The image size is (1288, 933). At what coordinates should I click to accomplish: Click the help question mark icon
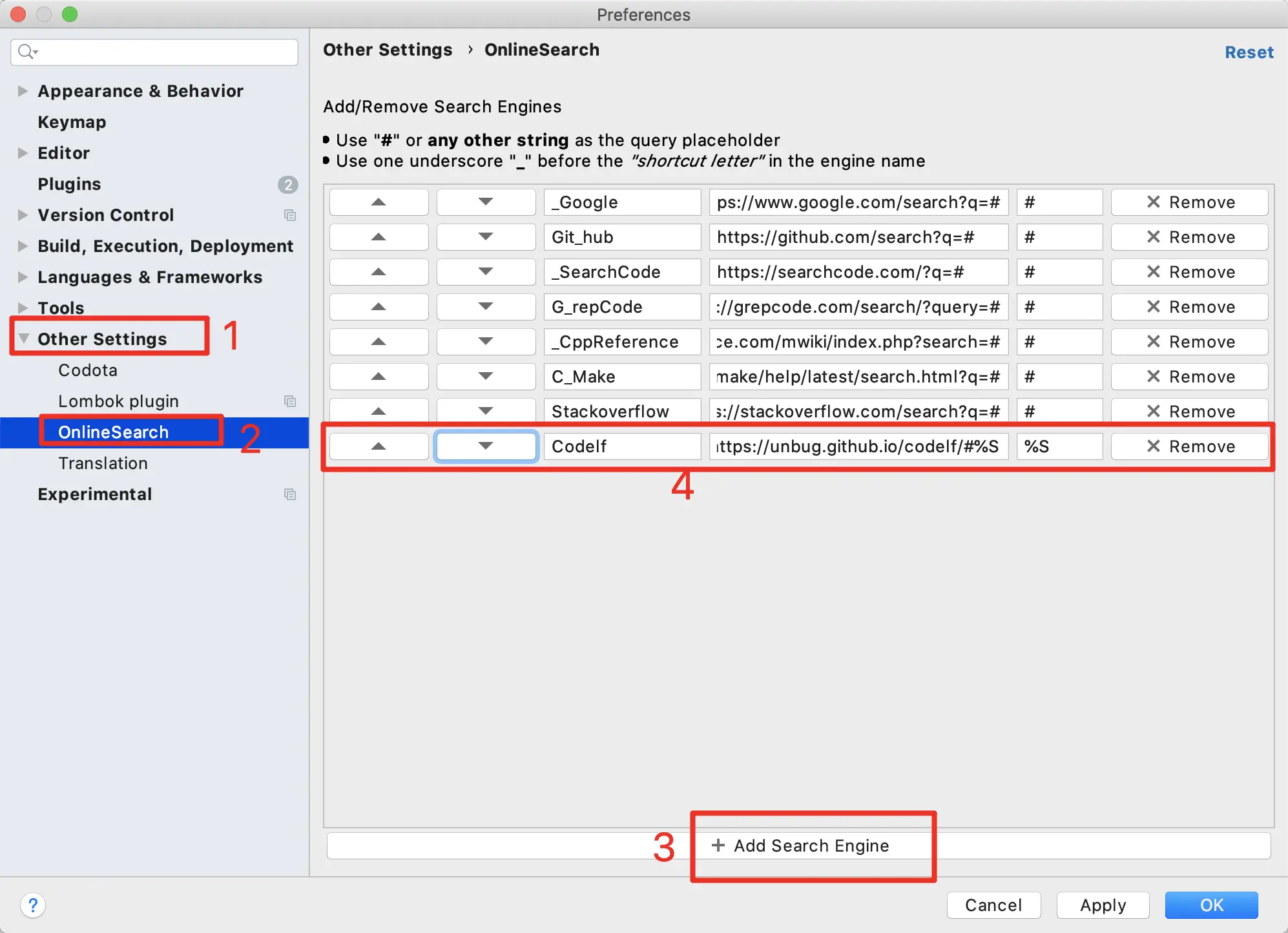(33, 905)
